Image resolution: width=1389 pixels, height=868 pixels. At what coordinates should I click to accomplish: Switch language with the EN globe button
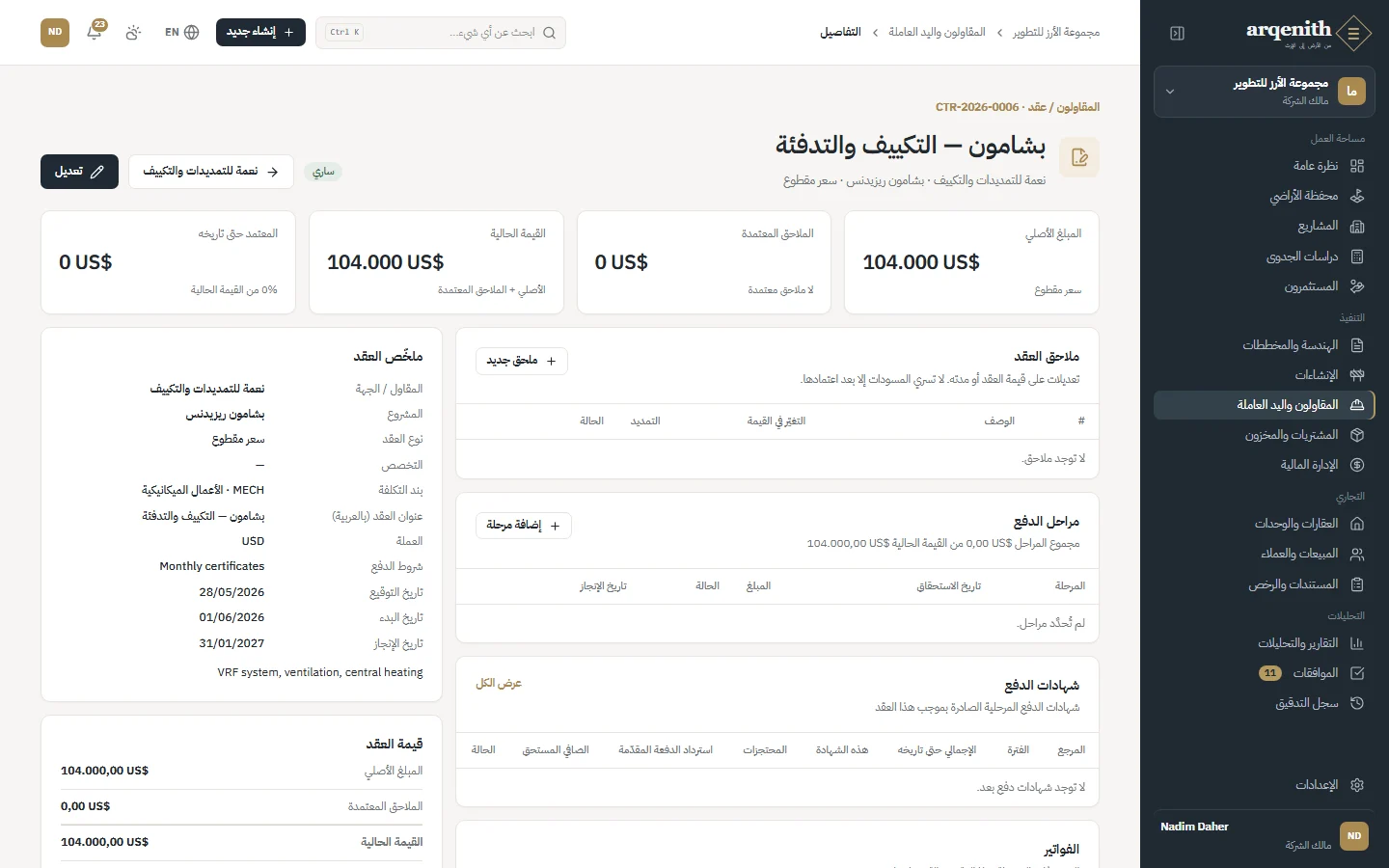tap(181, 32)
